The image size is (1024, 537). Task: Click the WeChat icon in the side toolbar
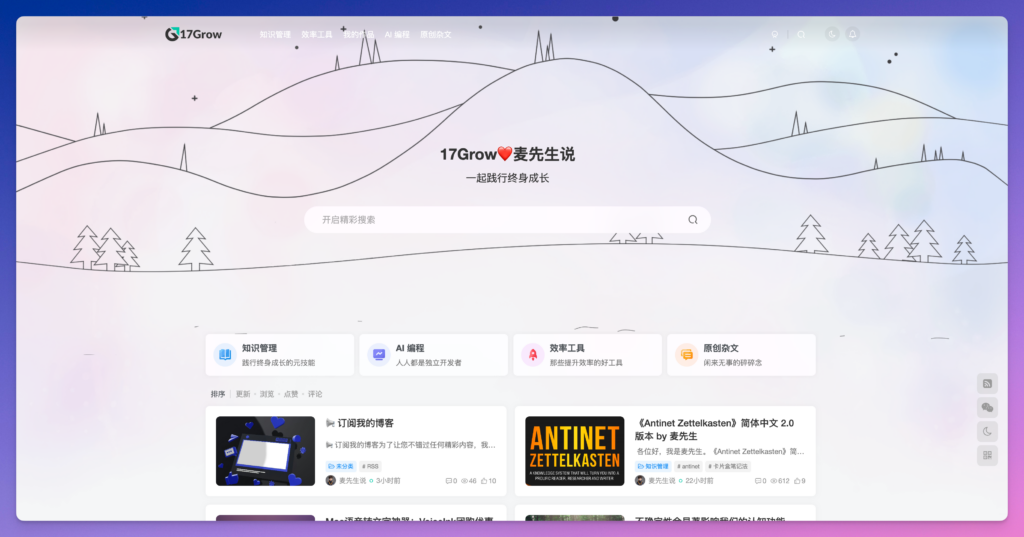point(987,408)
